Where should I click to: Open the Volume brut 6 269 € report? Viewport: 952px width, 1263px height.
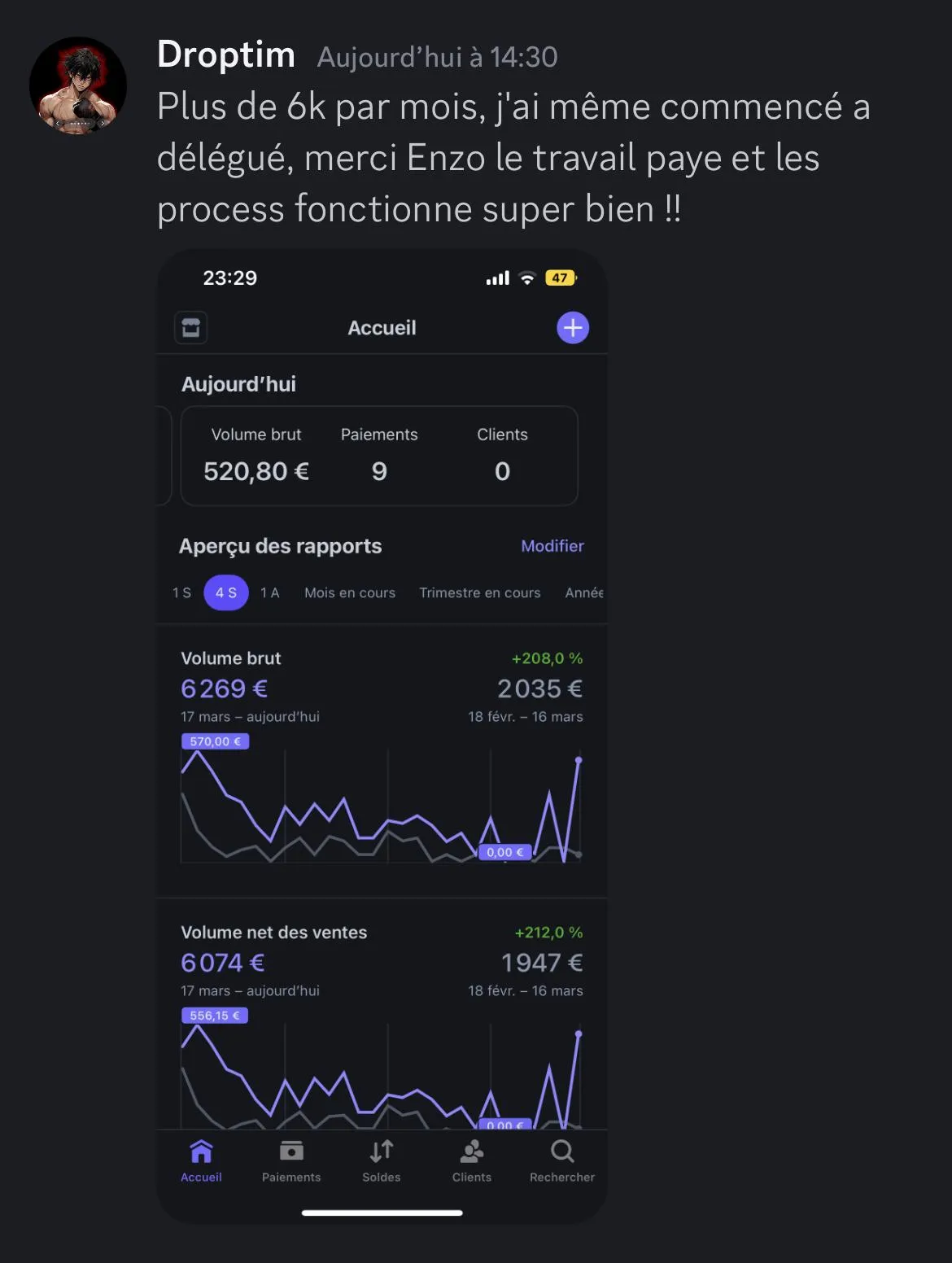point(382,761)
